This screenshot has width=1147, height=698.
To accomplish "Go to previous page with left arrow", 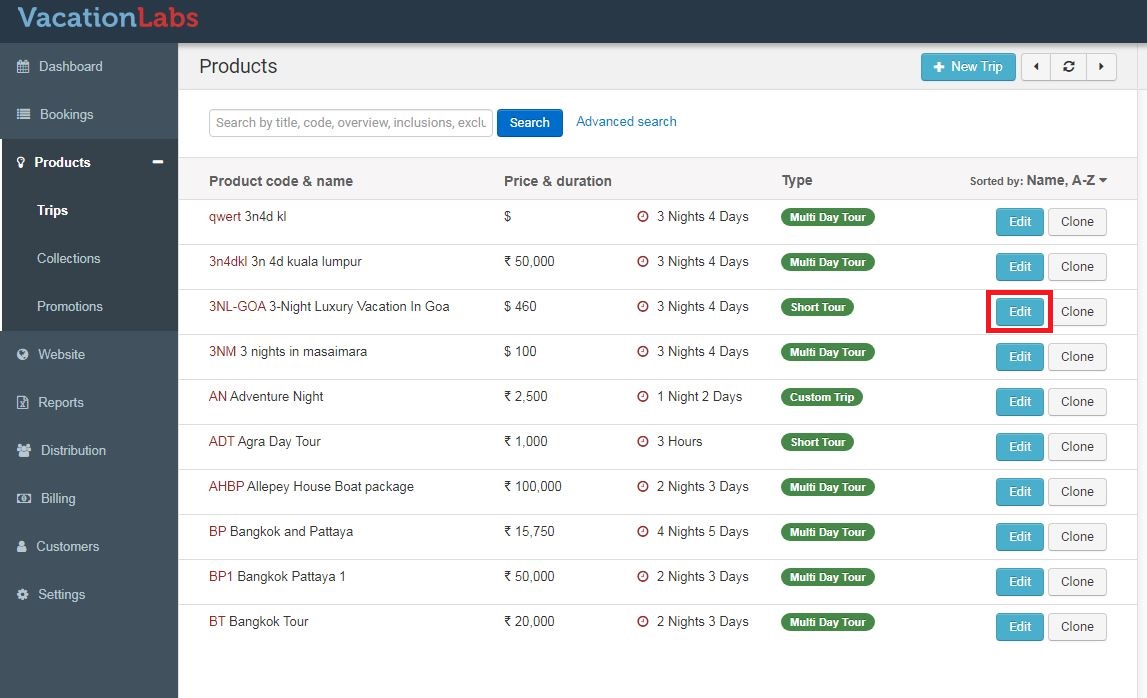I will coord(1036,67).
